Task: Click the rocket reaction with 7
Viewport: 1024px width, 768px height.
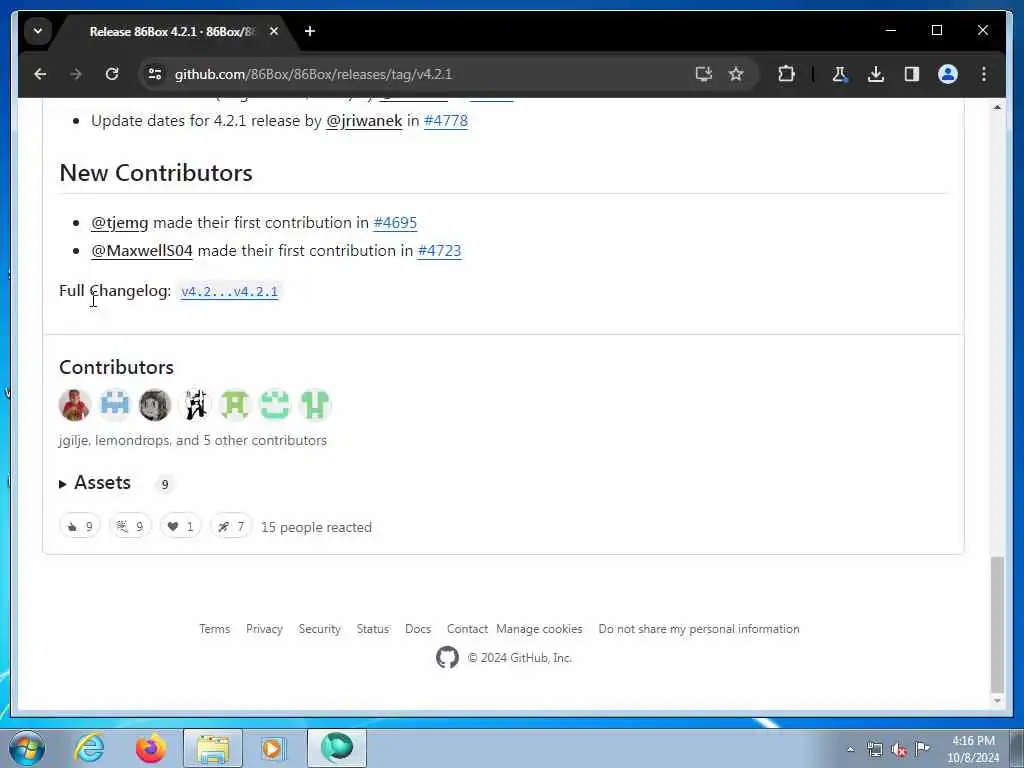Action: pyautogui.click(x=231, y=526)
